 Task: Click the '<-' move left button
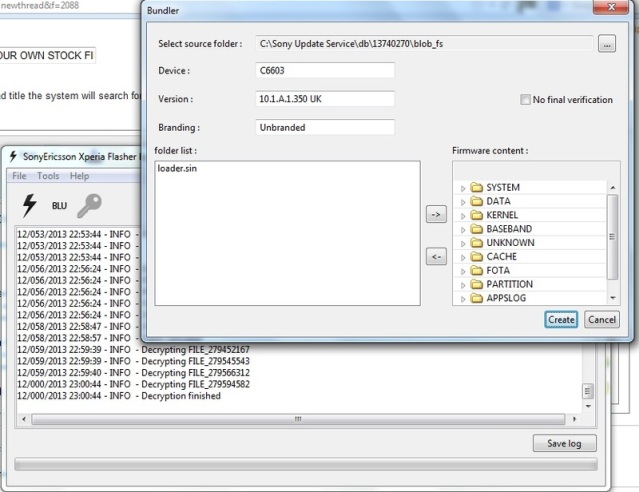point(436,257)
